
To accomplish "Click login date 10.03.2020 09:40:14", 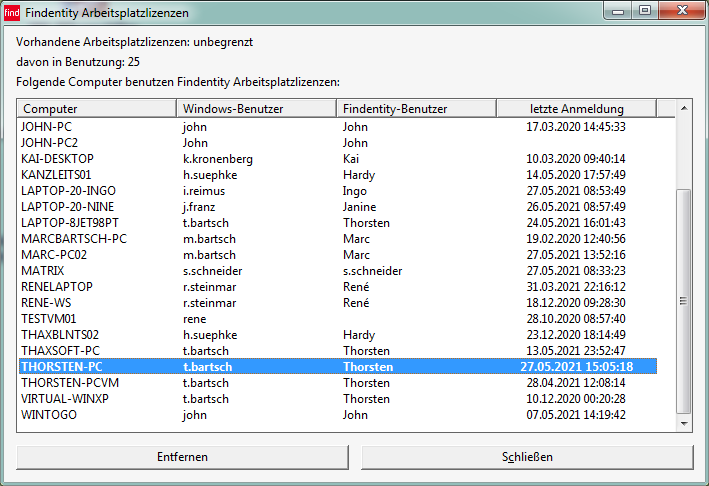I will [576, 159].
